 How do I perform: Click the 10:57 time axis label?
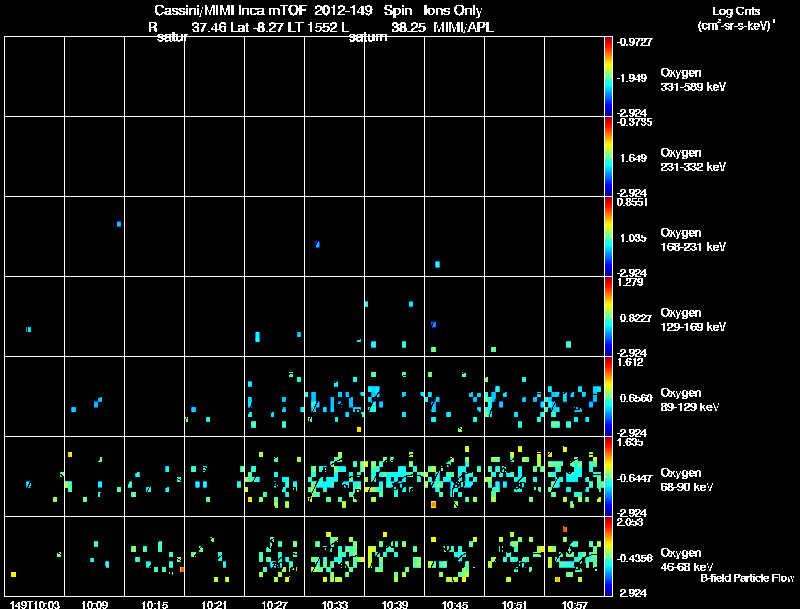pyautogui.click(x=574, y=604)
